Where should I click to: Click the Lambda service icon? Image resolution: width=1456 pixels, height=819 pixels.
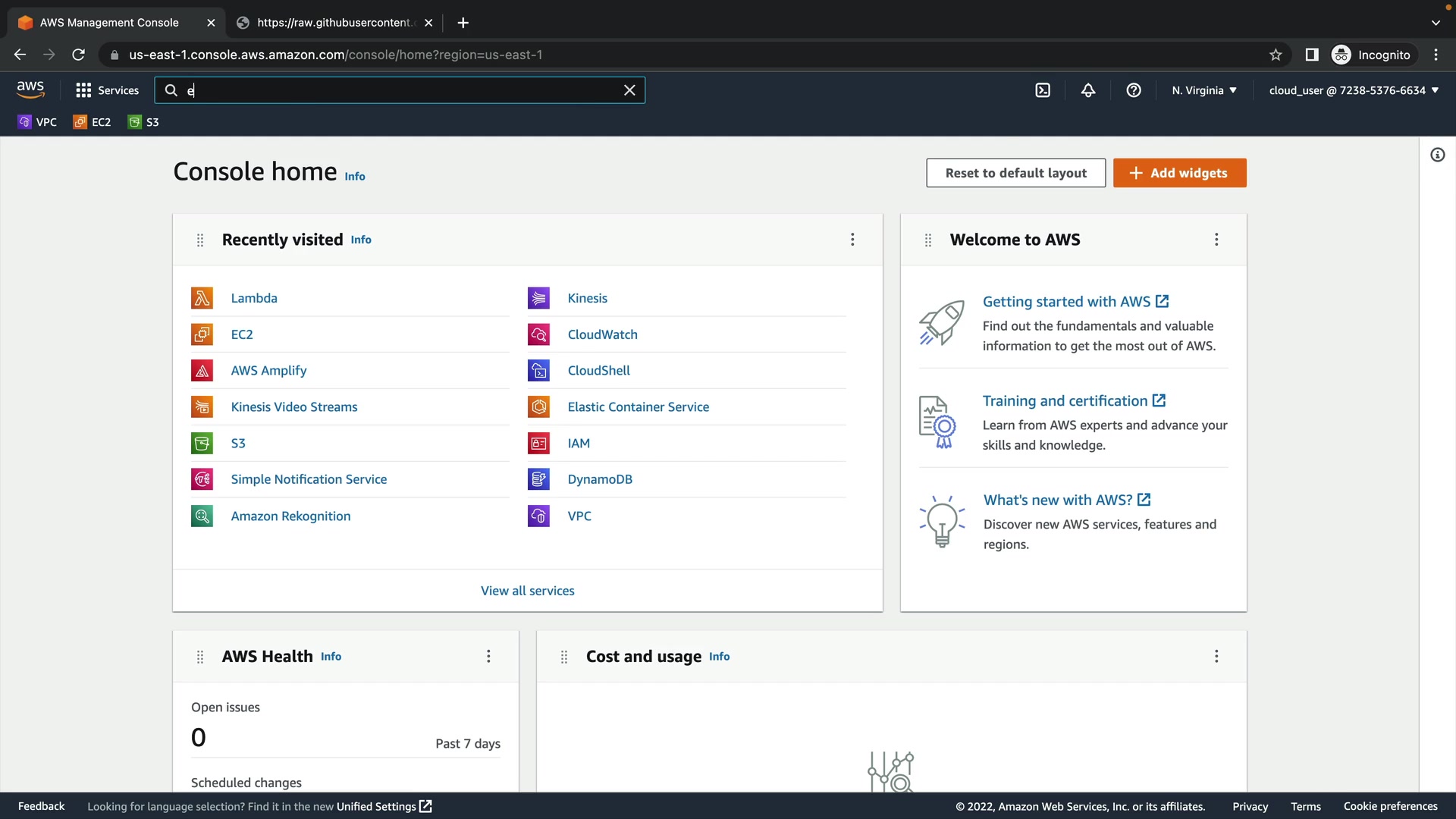(x=202, y=298)
